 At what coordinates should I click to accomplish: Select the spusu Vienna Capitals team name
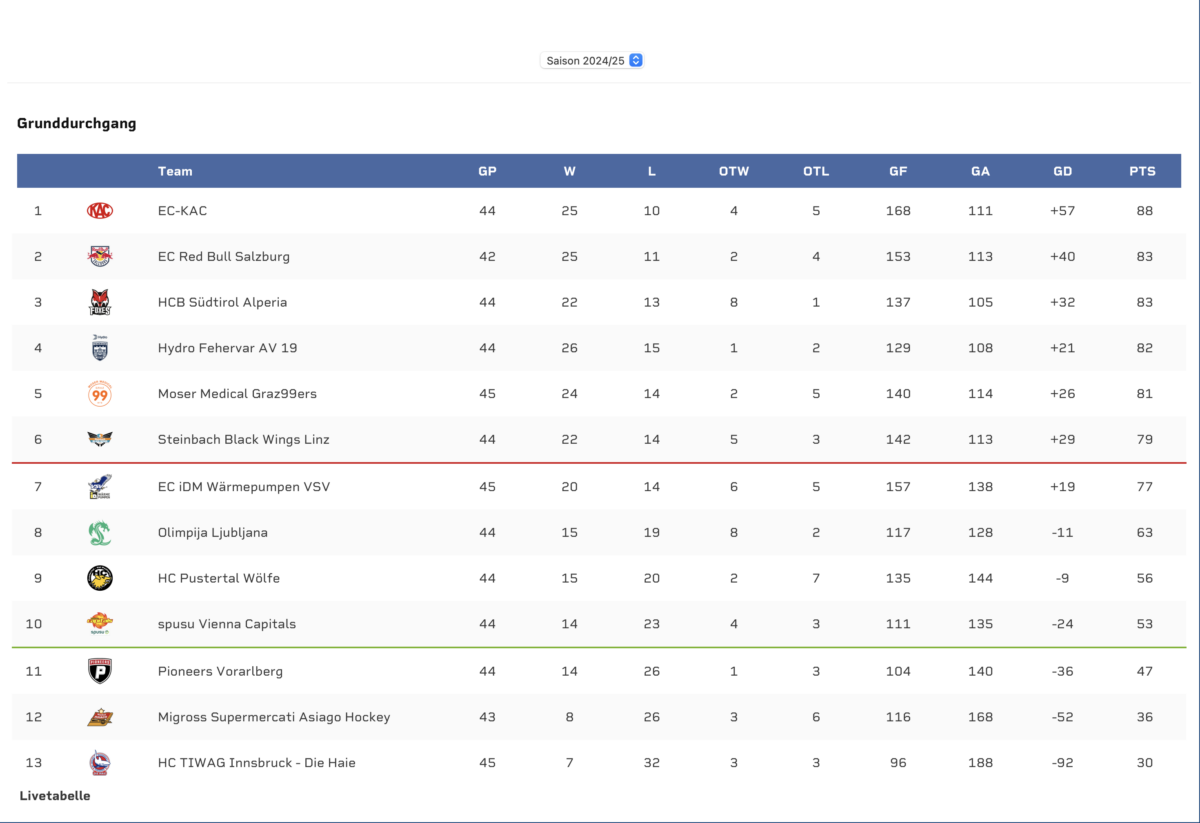[227, 624]
